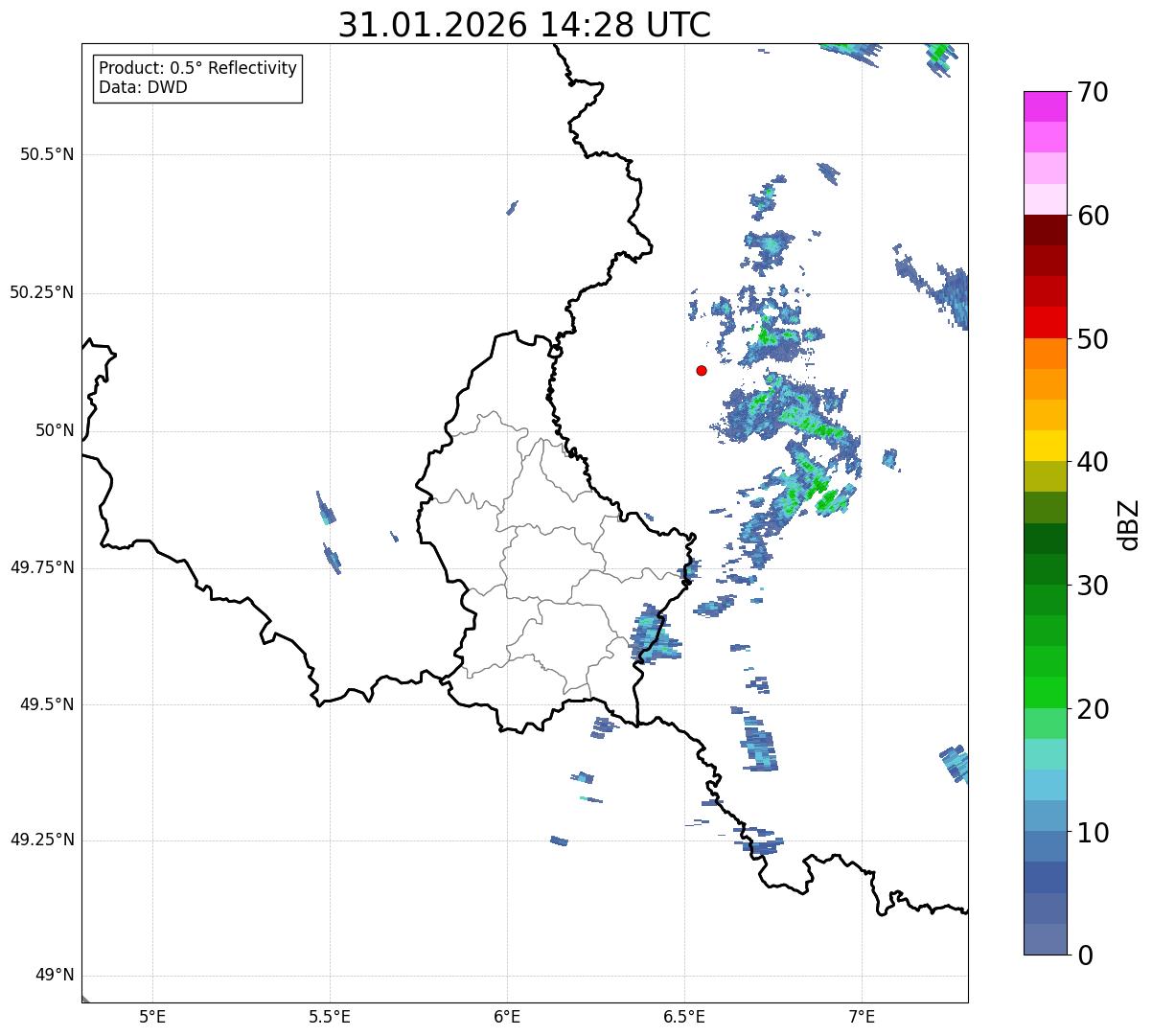This screenshot has height=1036, width=1152.
Task: Click the "Data: DWD" text
Action: tap(143, 87)
